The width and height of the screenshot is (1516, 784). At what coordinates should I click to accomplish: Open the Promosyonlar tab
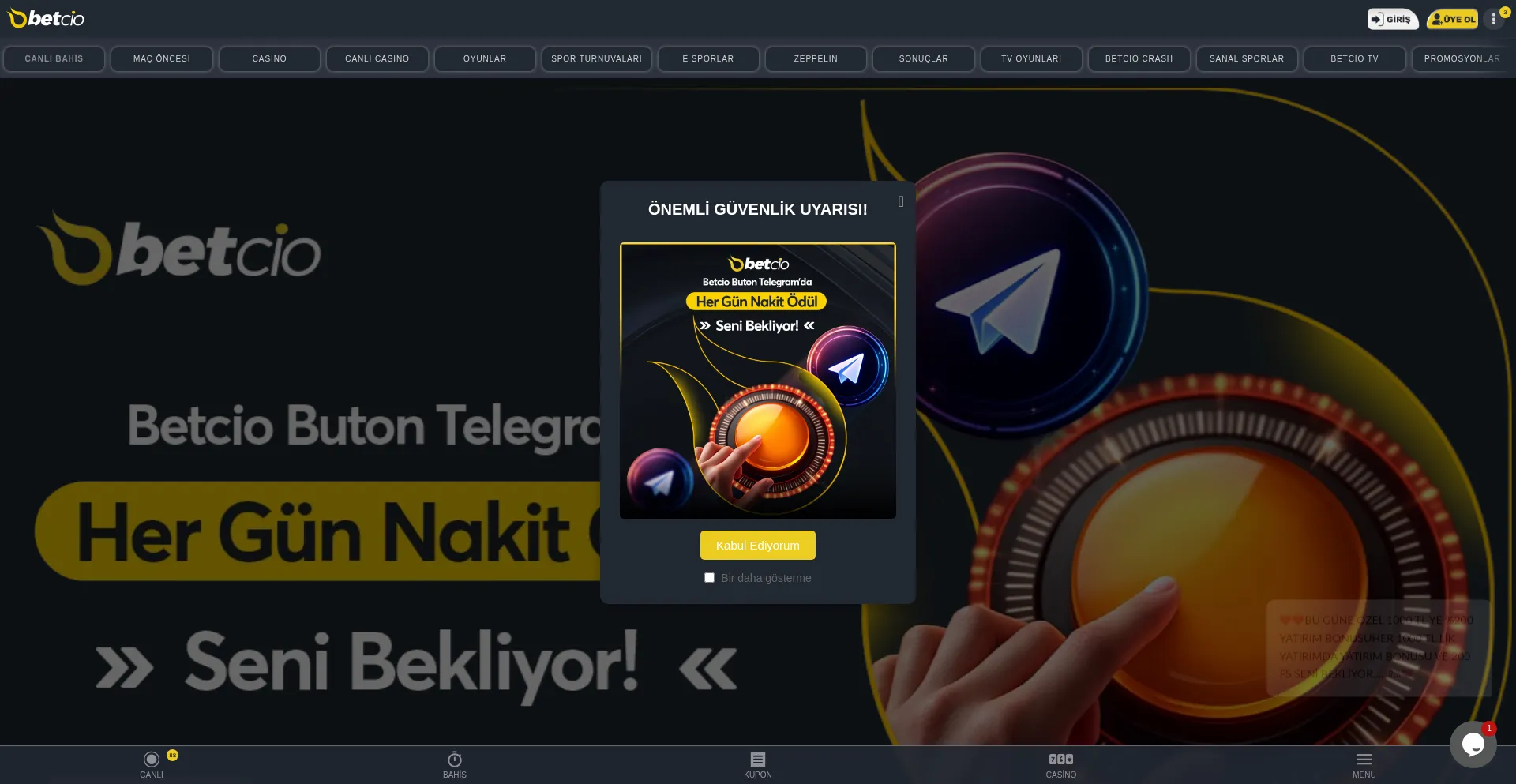[x=1462, y=58]
